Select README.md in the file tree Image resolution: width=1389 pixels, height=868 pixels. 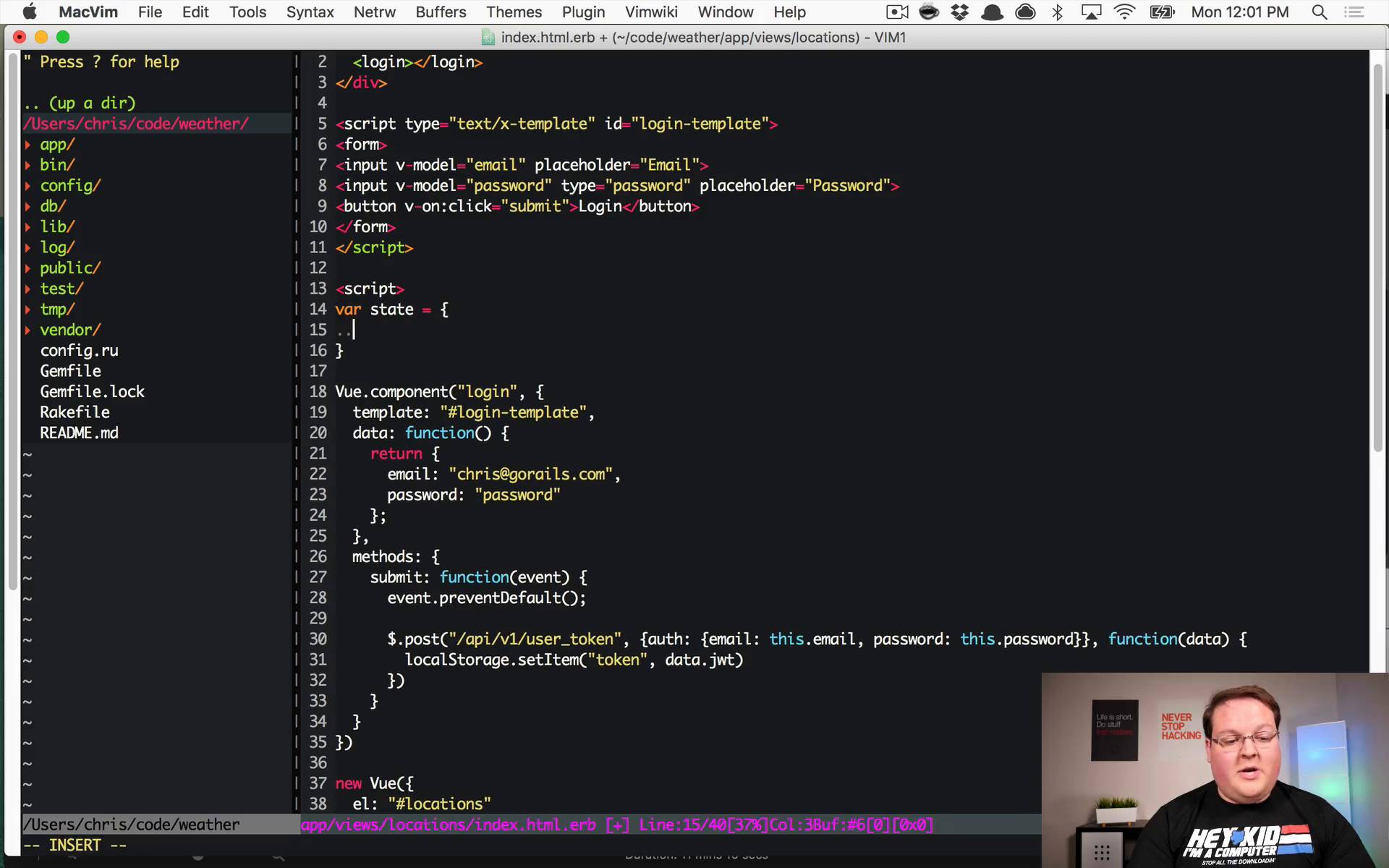pos(79,433)
